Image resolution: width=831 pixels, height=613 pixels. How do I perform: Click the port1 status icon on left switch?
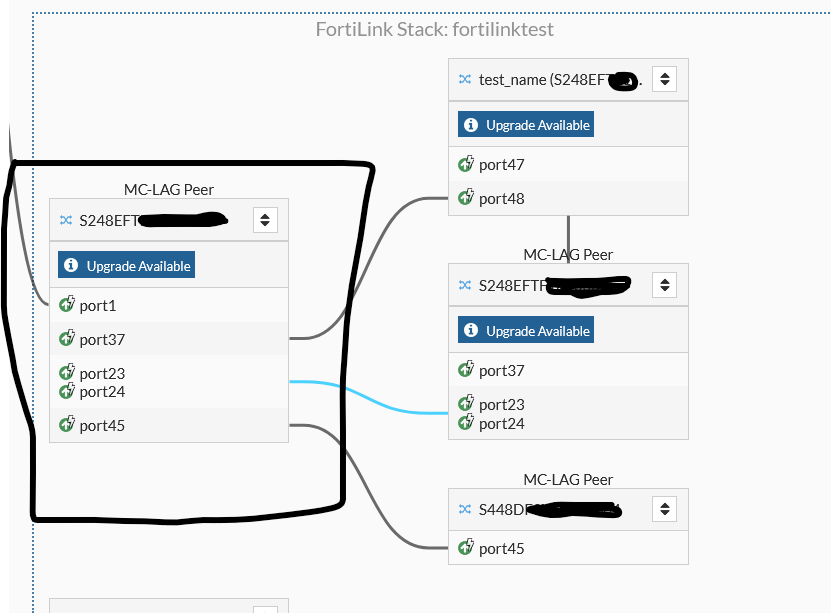click(67, 305)
